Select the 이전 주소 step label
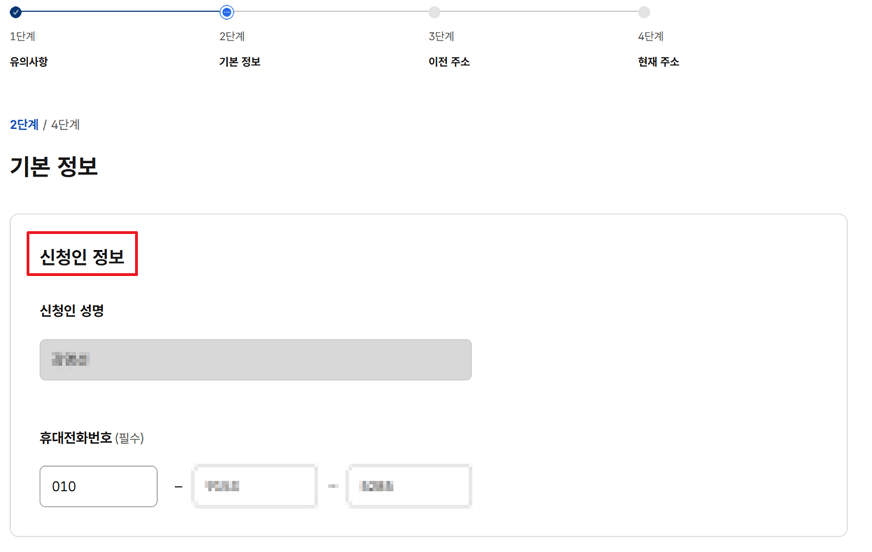This screenshot has height=552, width=872. (449, 62)
